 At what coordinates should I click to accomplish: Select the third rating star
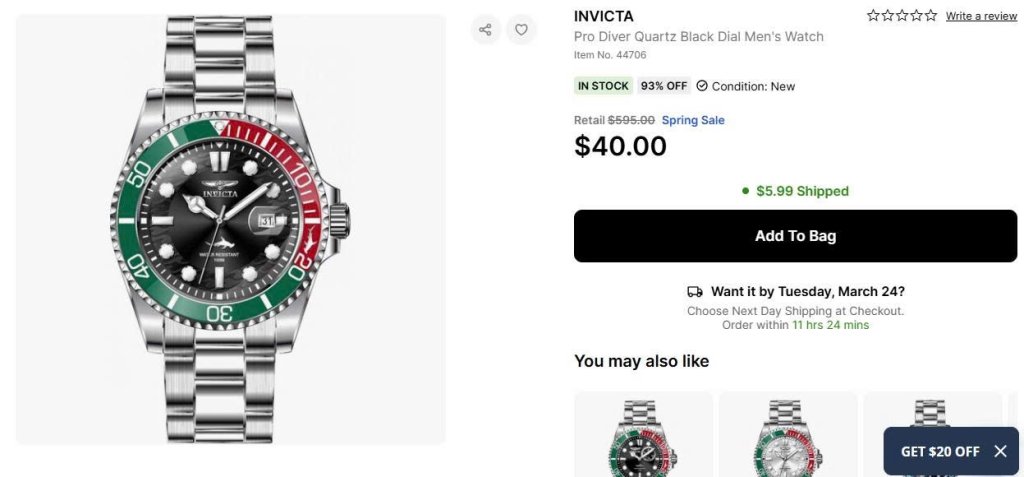(902, 15)
